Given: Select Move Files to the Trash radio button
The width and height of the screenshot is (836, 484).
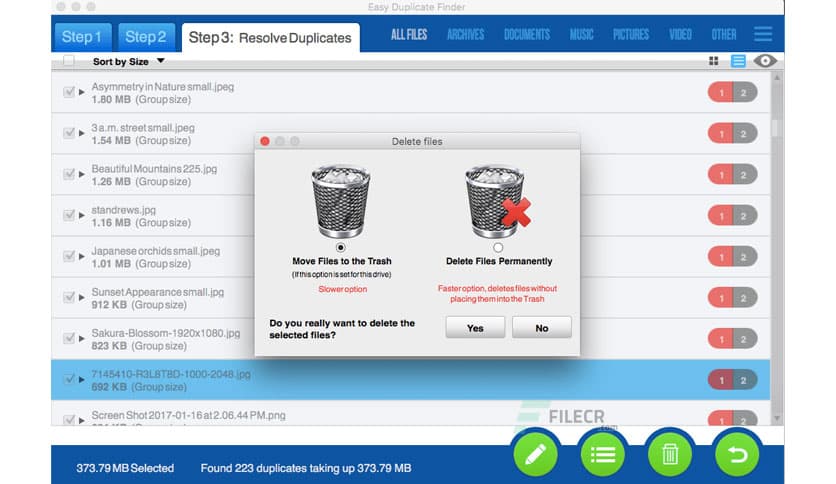Looking at the screenshot, I should pyautogui.click(x=341, y=247).
